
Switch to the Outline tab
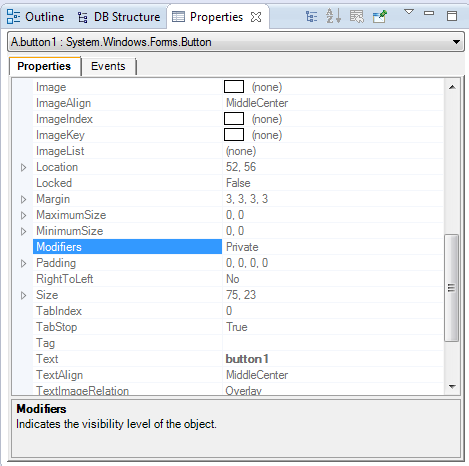click(36, 17)
